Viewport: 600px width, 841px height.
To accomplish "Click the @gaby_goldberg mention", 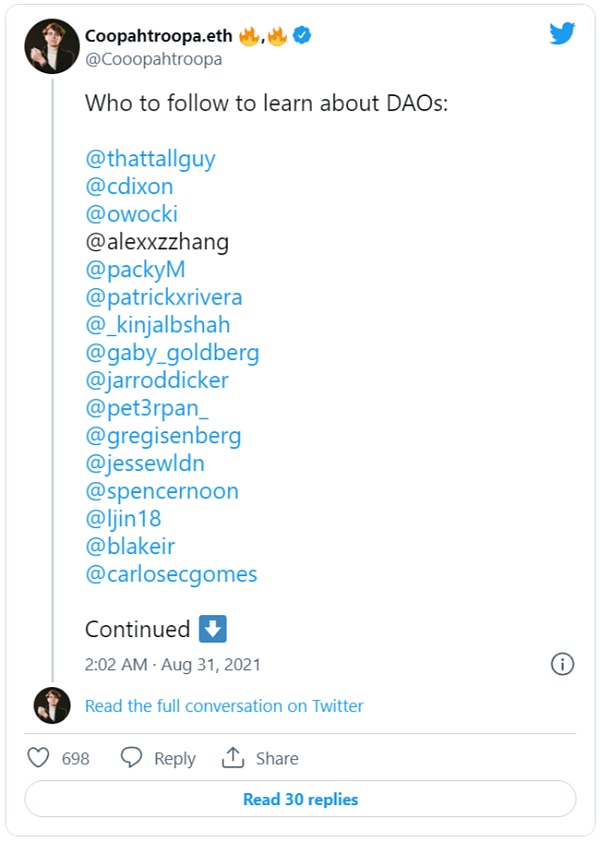I will pos(172,353).
